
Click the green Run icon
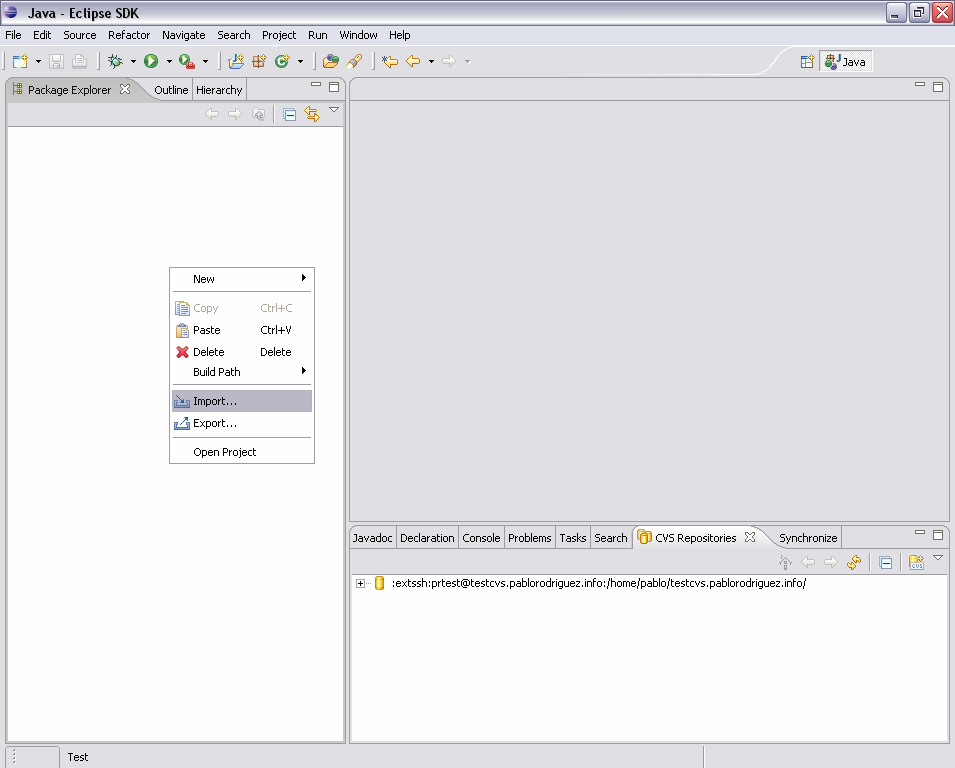tap(151, 61)
